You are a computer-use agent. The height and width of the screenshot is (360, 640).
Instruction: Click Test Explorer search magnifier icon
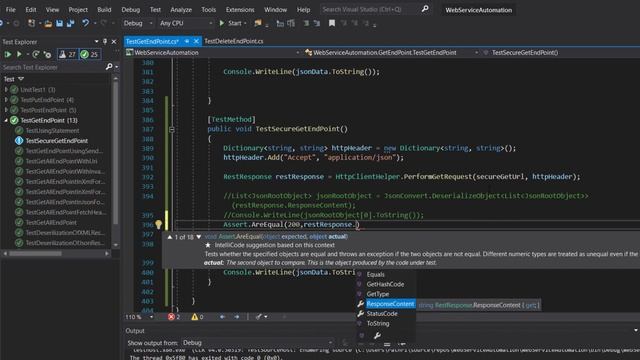(x=109, y=67)
